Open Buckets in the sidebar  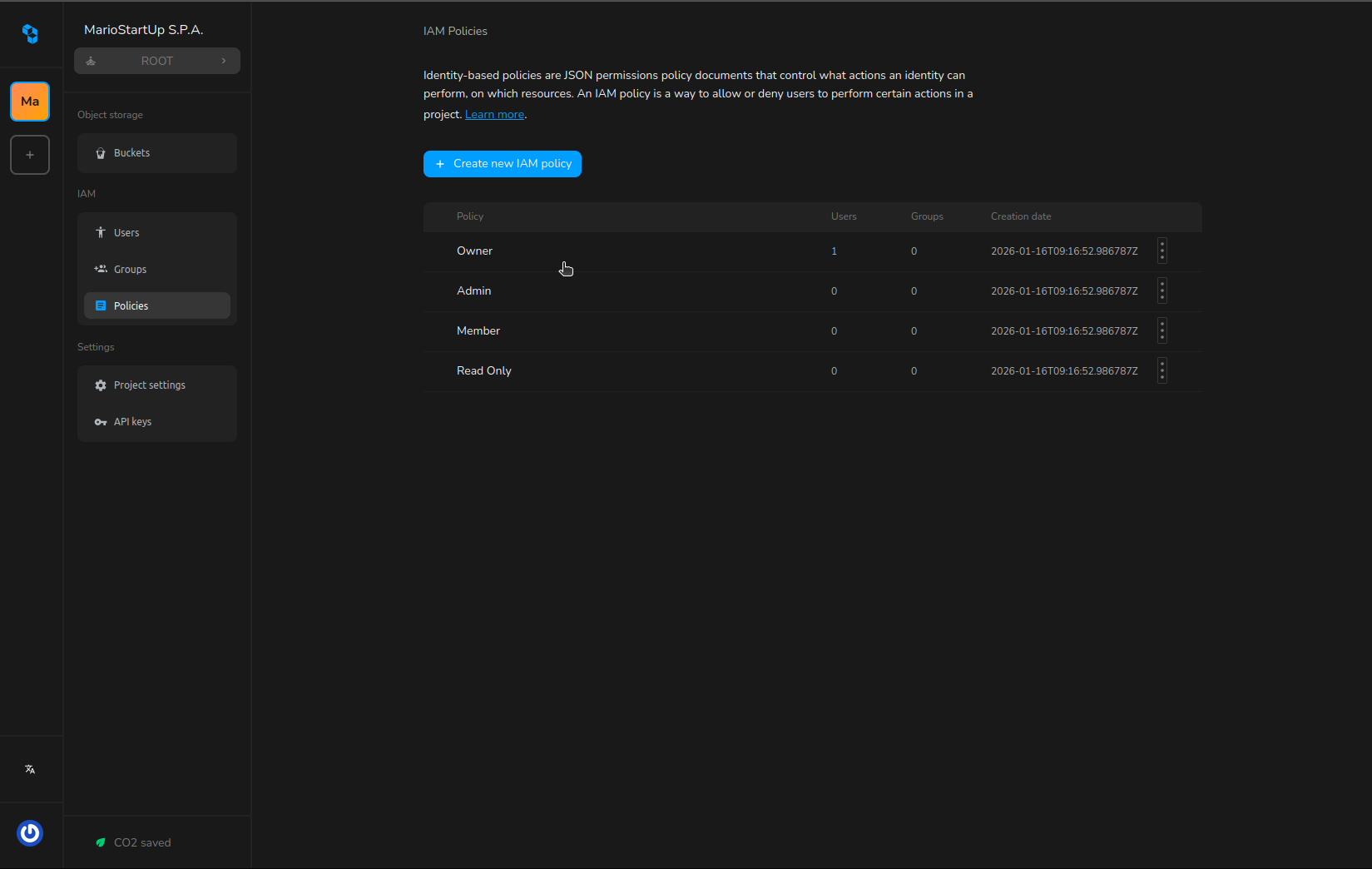point(157,153)
